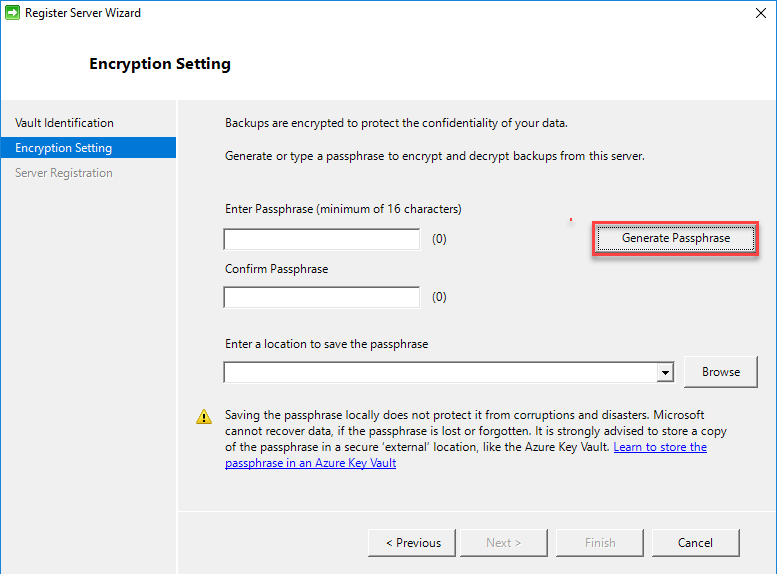Click the yellow warning triangle icon
Viewport: 777px width, 574px height.
204,416
